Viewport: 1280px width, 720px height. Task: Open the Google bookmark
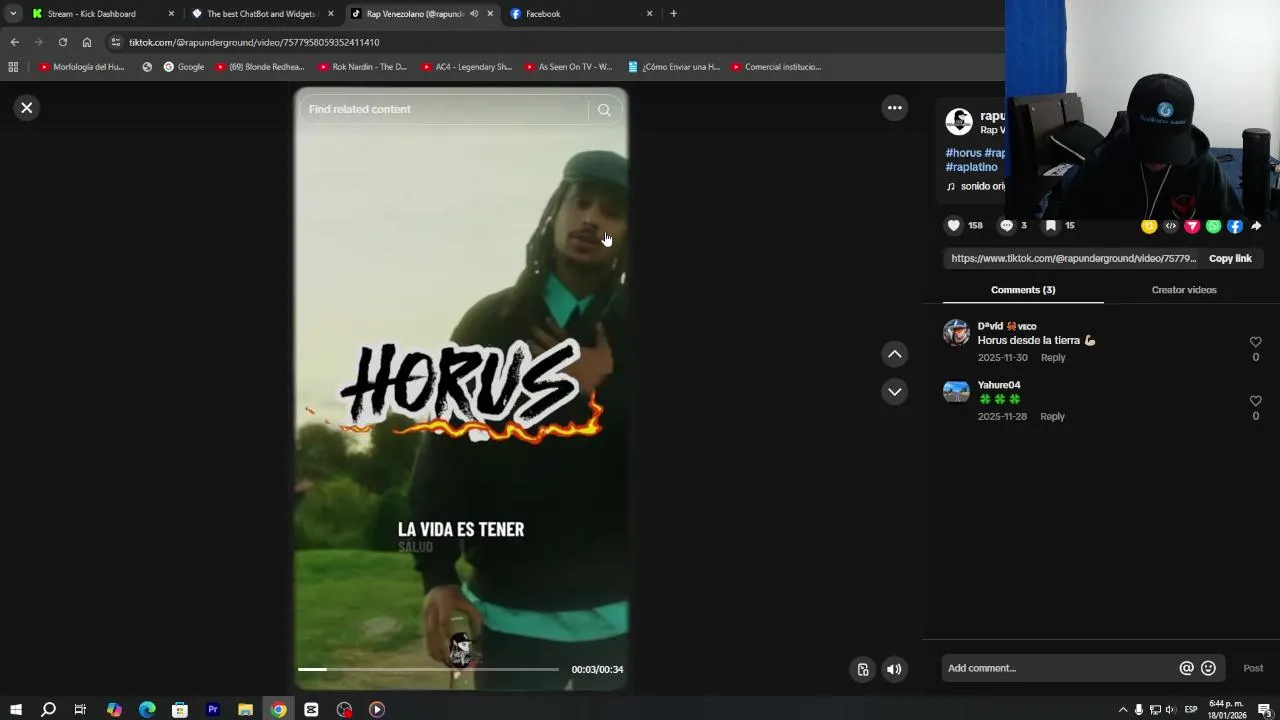click(x=184, y=67)
